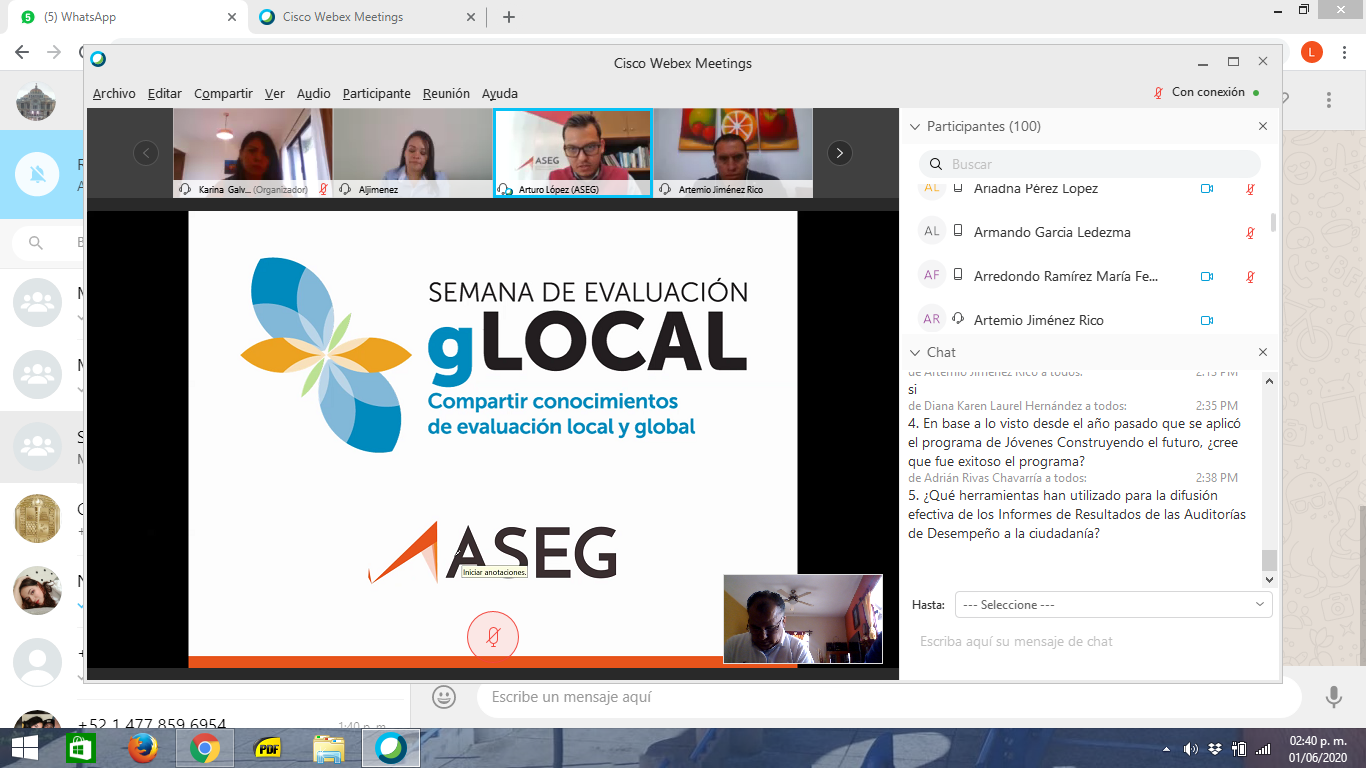This screenshot has width=1366, height=768.
Task: Click the WhatsApp emoji smiley icon
Action: (444, 697)
